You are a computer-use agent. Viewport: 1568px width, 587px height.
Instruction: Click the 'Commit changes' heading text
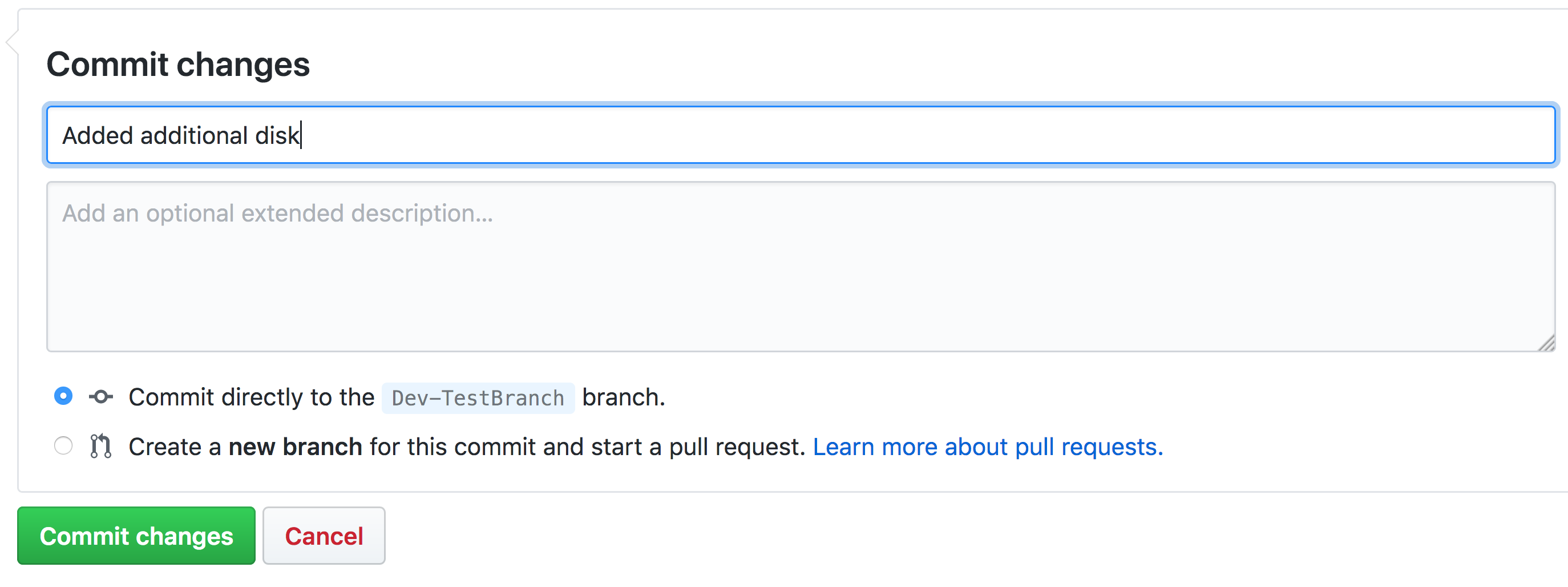(x=179, y=65)
